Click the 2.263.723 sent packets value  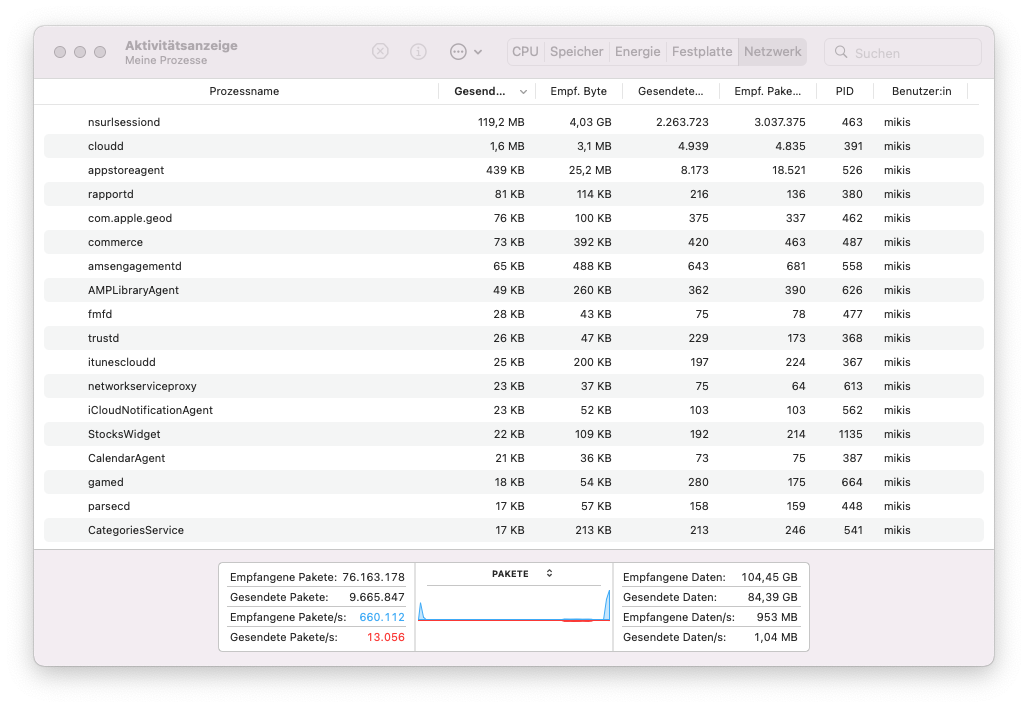click(682, 122)
